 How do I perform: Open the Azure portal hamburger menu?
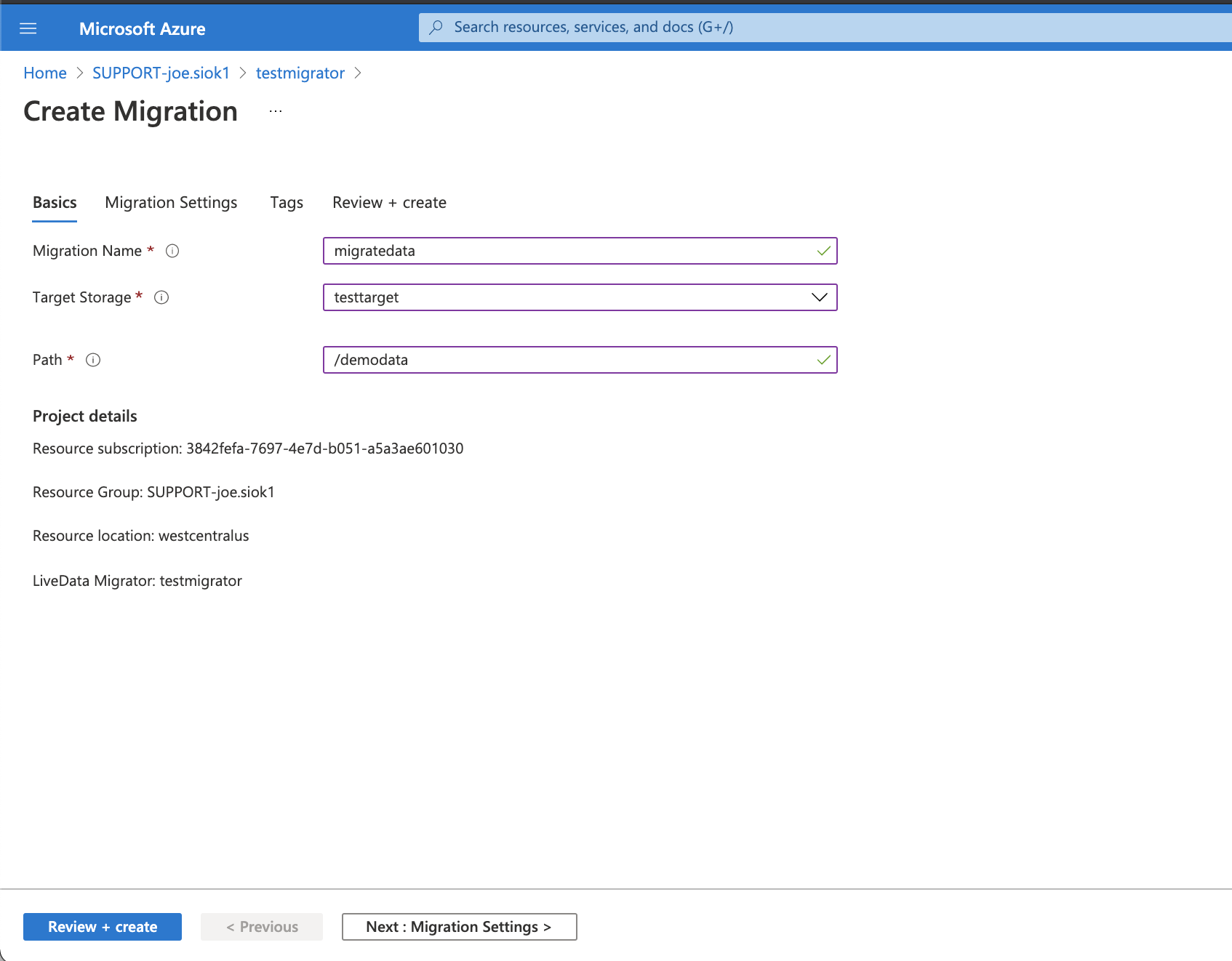(x=28, y=28)
